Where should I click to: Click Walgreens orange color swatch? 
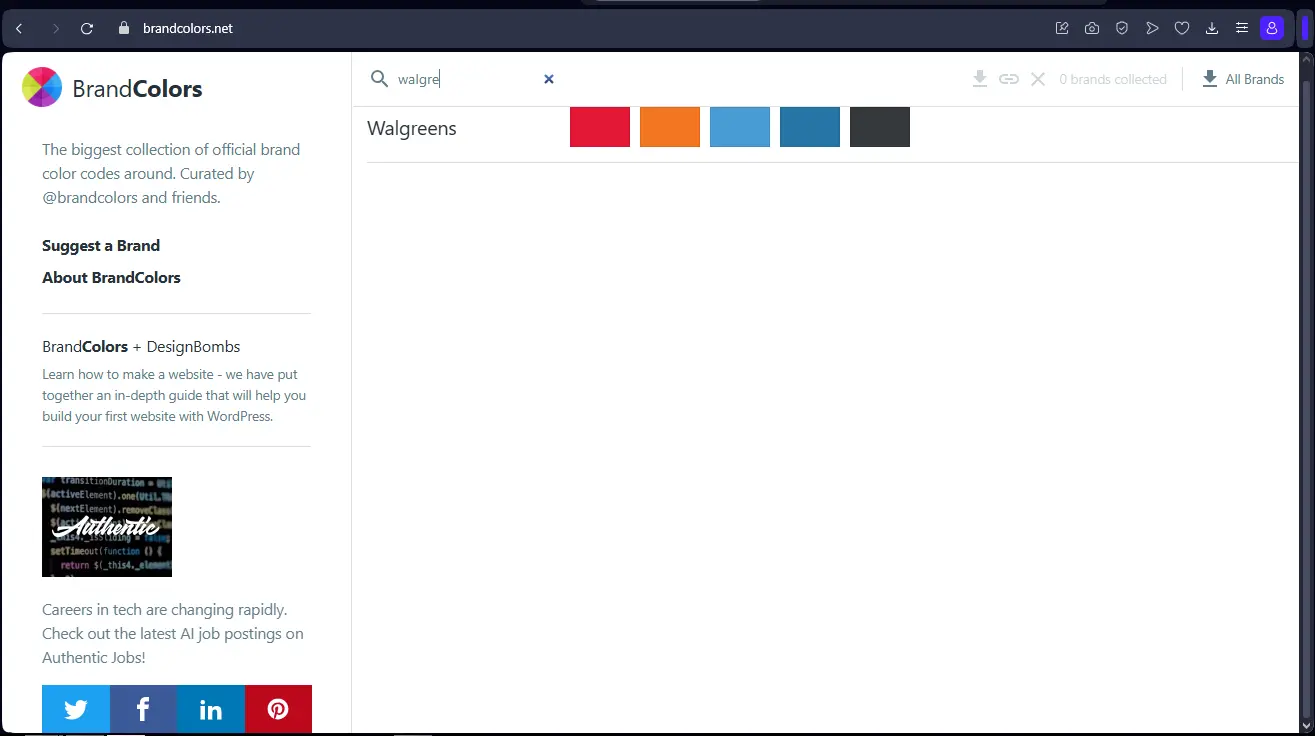tap(670, 127)
